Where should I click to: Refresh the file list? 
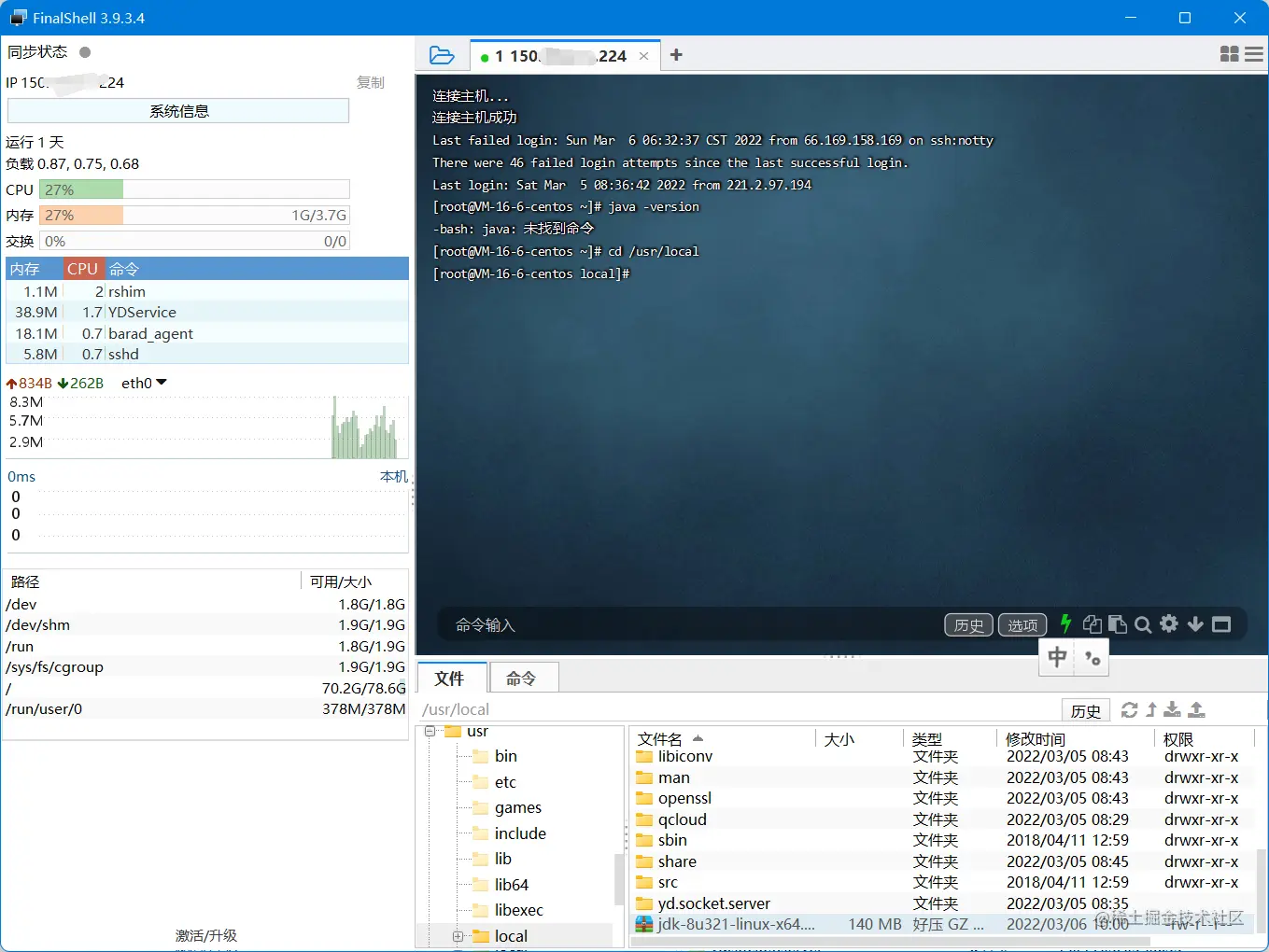(1129, 710)
